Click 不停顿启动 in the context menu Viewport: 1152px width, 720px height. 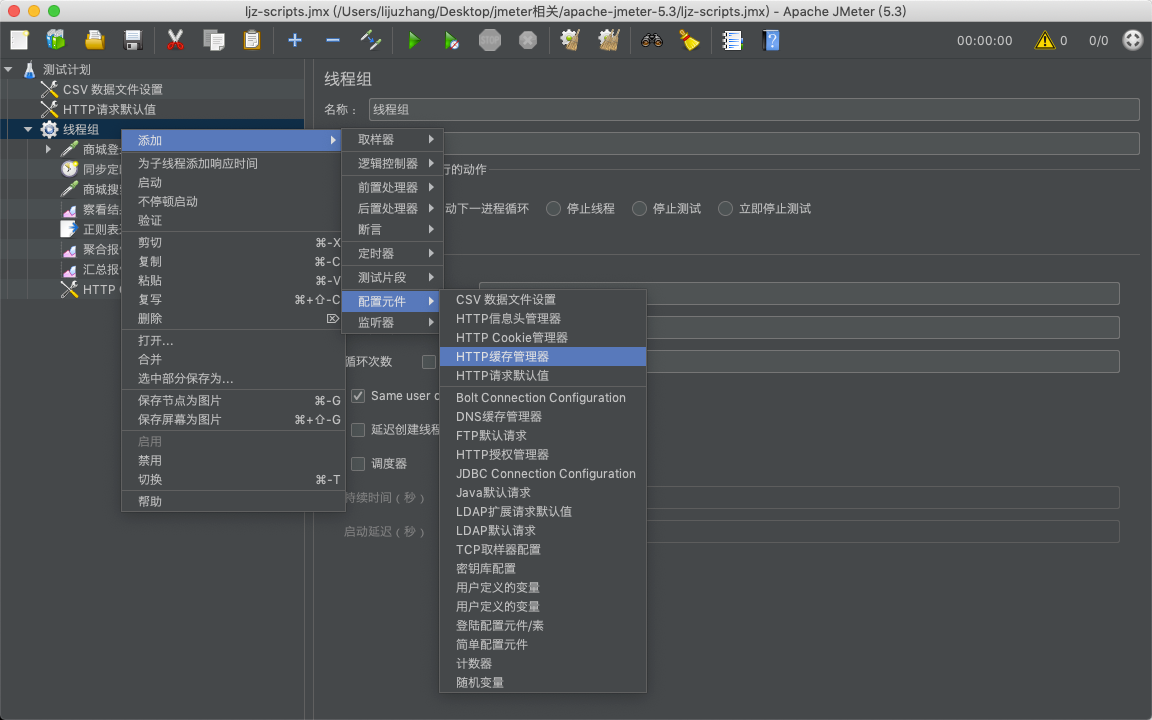(233, 201)
